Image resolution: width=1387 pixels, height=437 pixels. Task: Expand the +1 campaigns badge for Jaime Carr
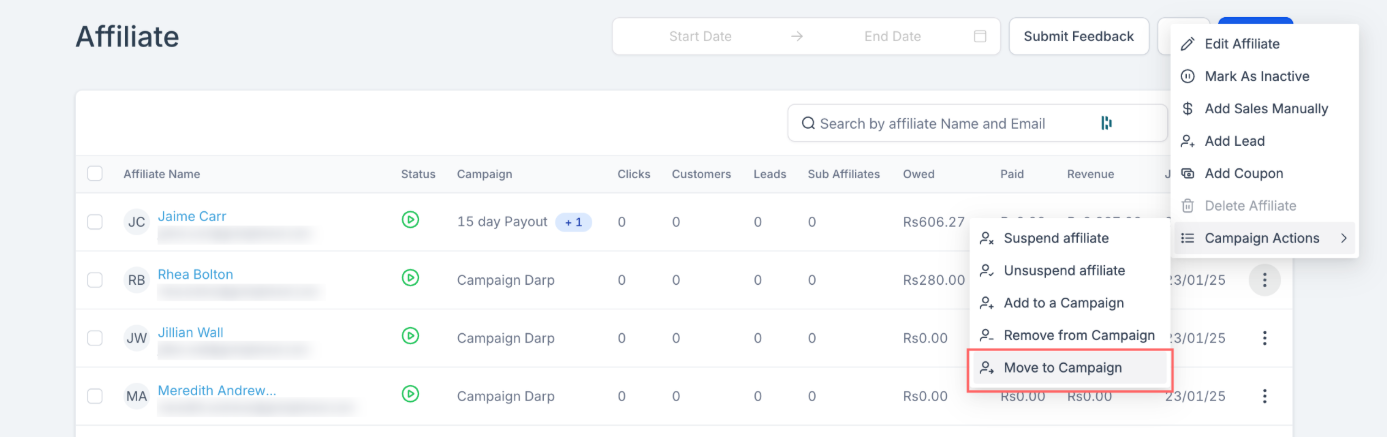point(574,222)
